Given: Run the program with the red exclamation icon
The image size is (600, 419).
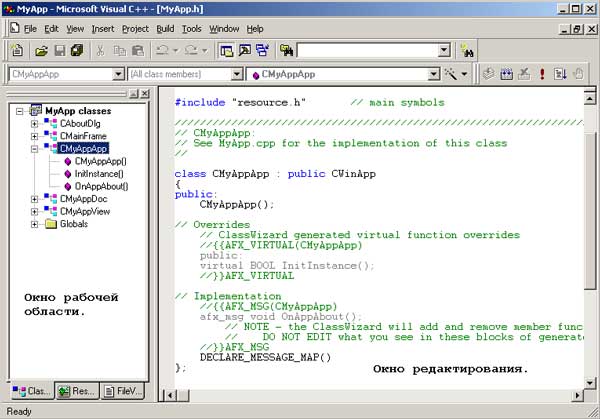Looking at the screenshot, I should pyautogui.click(x=542, y=74).
